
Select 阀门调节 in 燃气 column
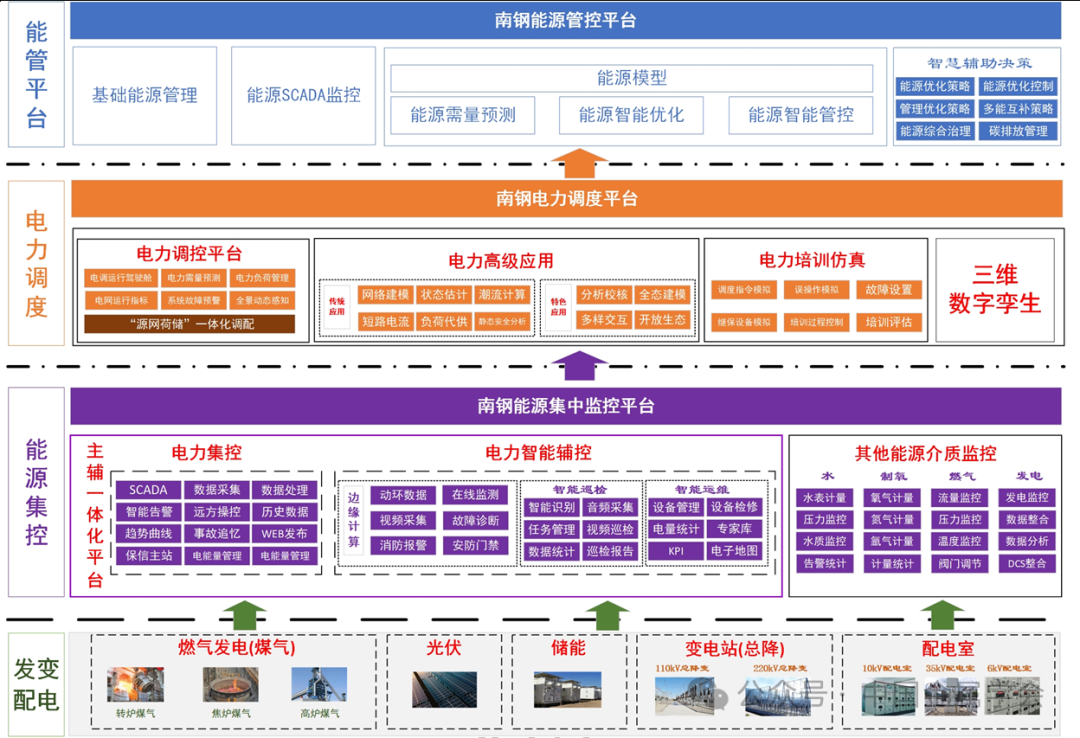coord(959,564)
